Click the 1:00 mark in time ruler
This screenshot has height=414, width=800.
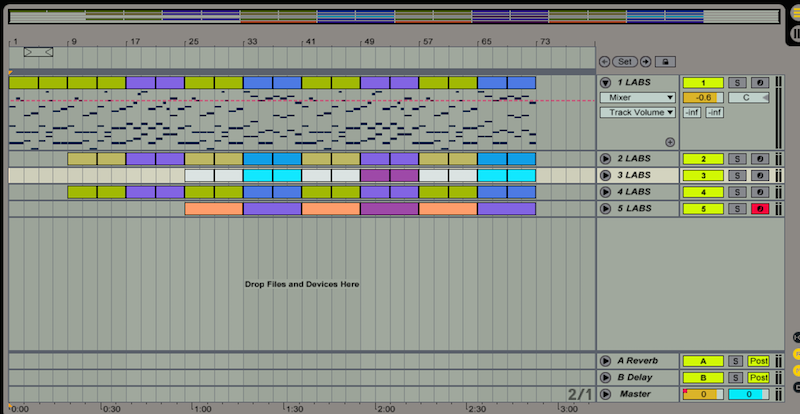click(203, 409)
